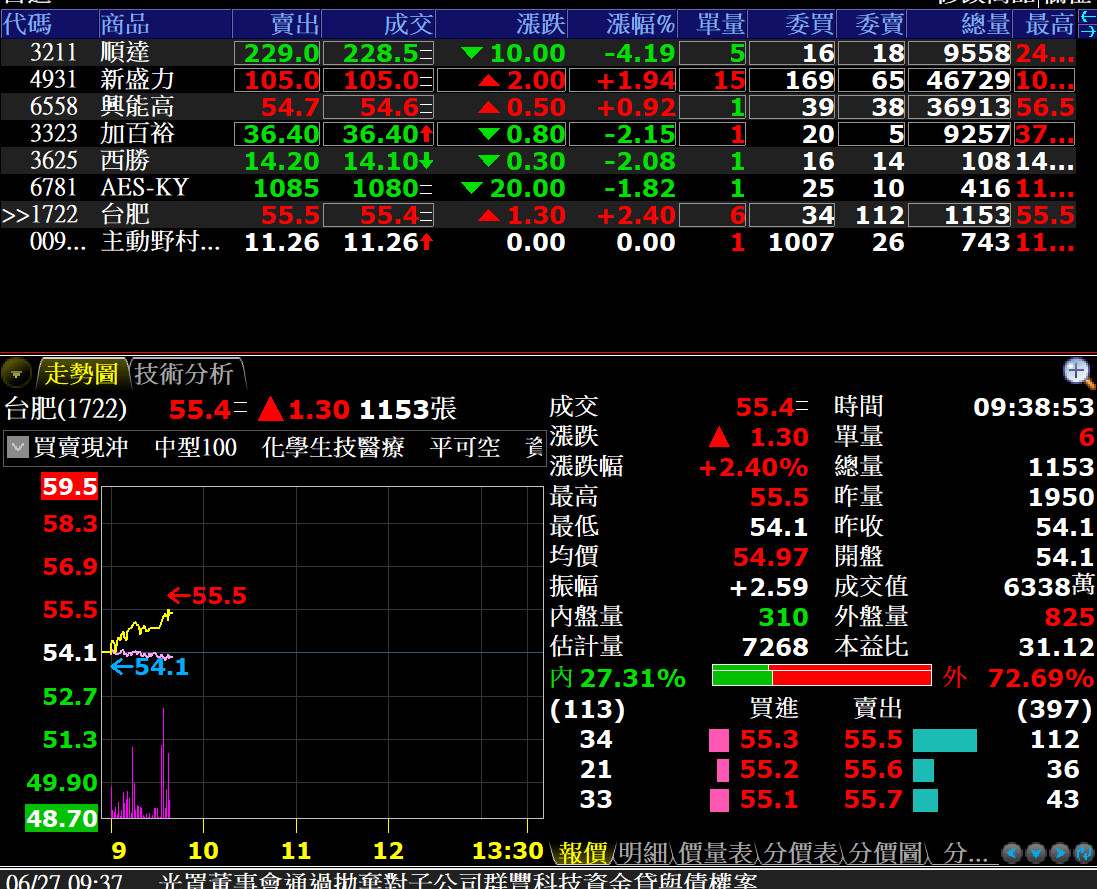This screenshot has height=889, width=1097.
Task: Click the 55.5 best ask price
Action: tap(873, 740)
